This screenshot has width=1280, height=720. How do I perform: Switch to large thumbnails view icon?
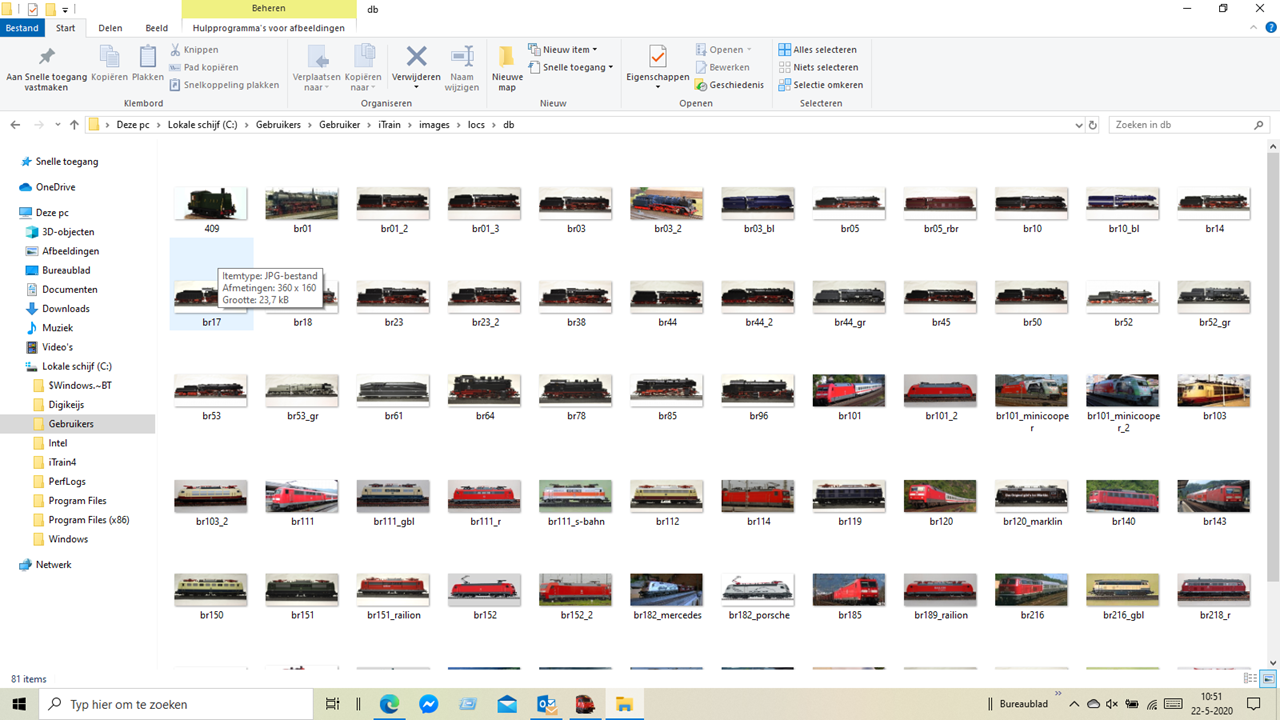[x=1268, y=679]
